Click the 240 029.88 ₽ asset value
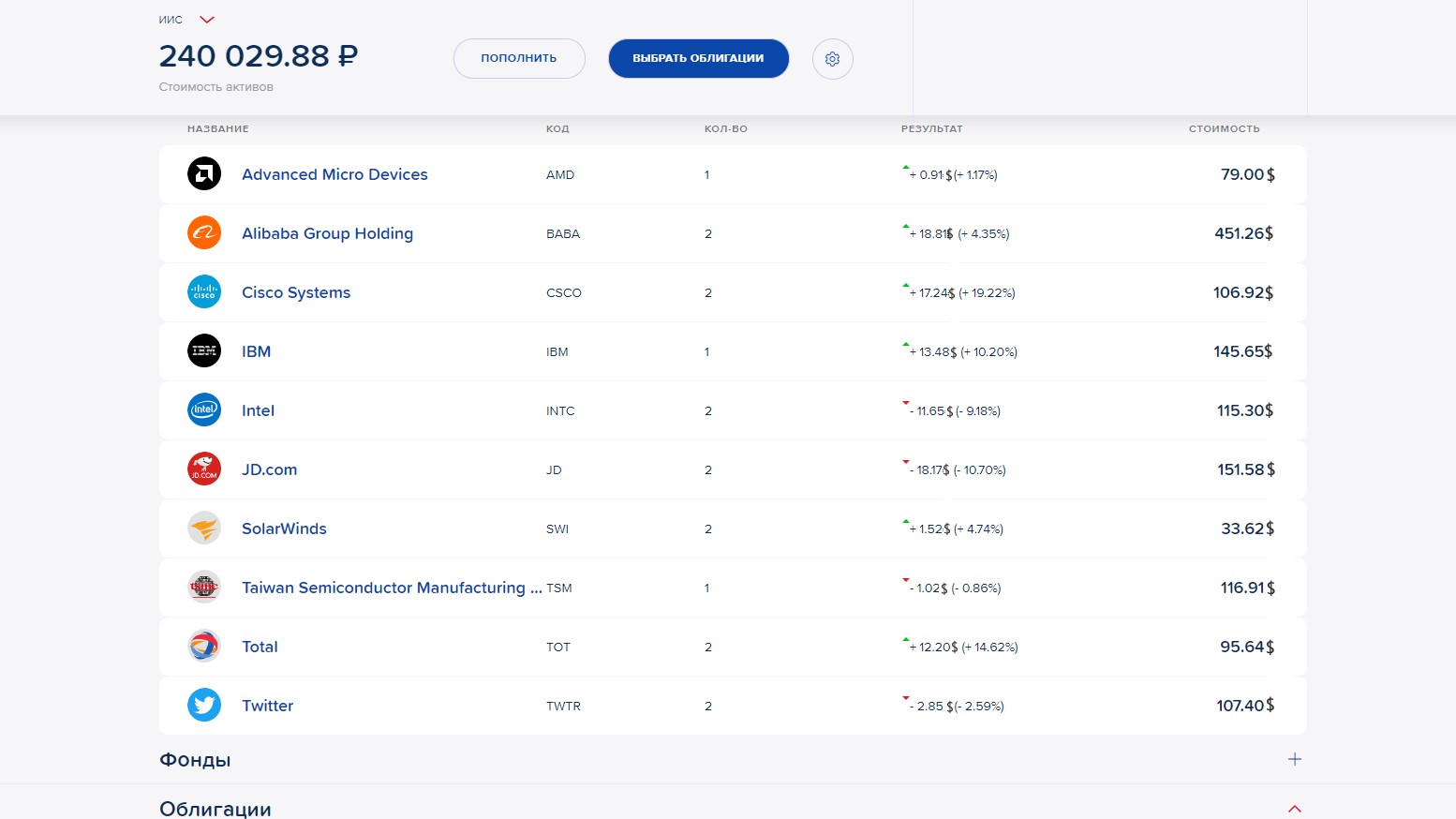Viewport: 1456px width, 819px height. (259, 56)
